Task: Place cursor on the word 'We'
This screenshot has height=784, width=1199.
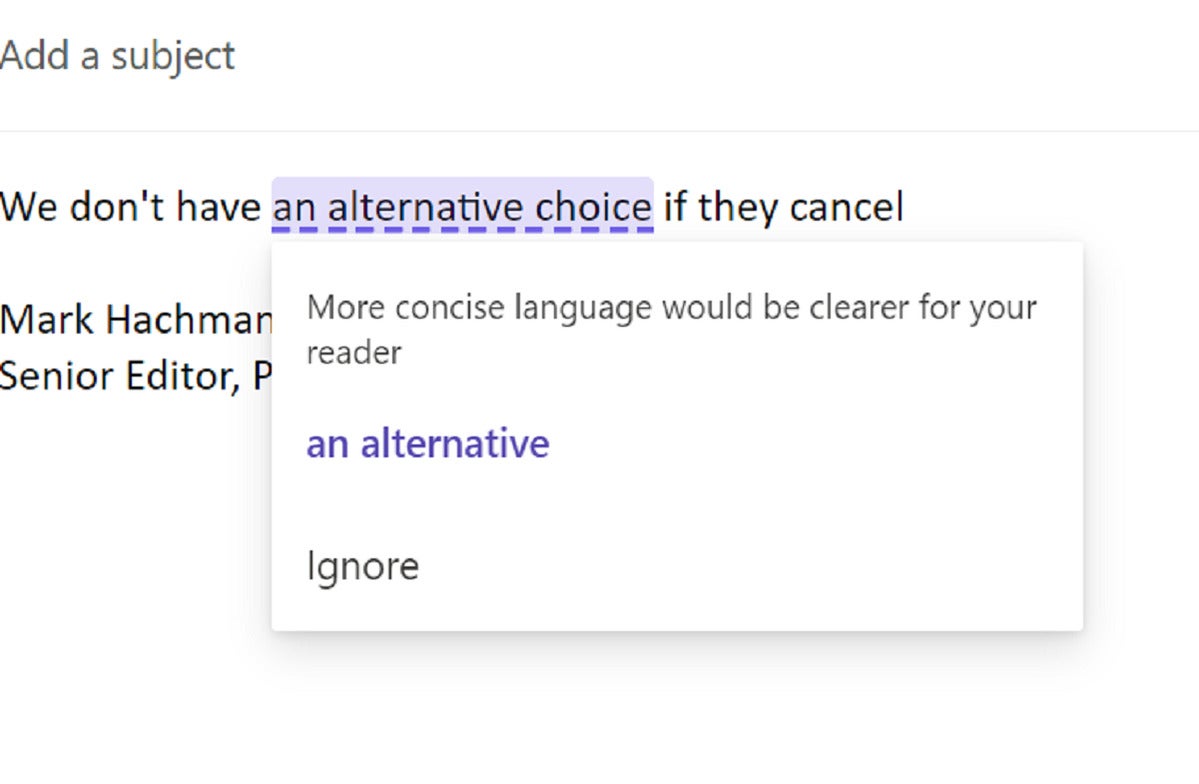Action: coord(28,207)
